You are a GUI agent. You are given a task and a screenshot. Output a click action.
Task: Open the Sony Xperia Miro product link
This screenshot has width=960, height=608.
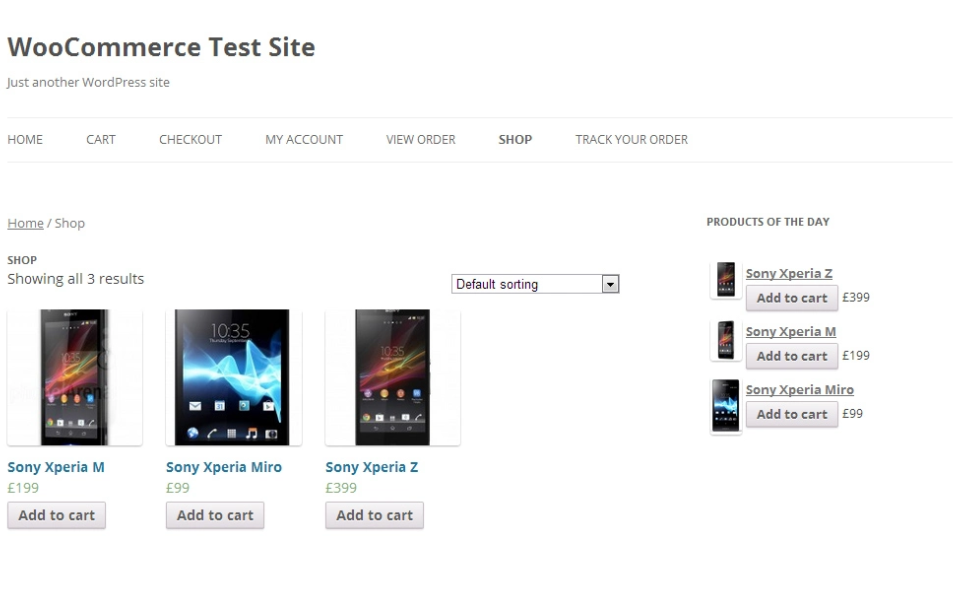pos(224,466)
